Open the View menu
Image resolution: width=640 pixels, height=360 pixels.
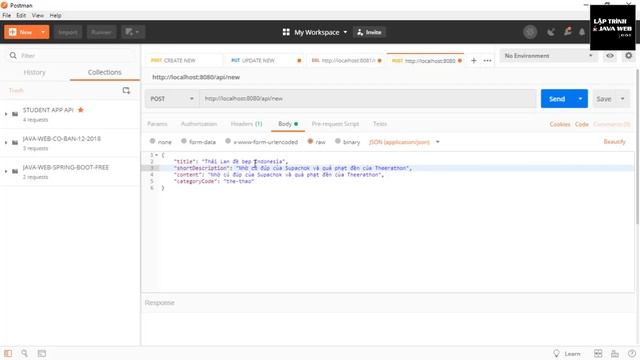click(x=38, y=16)
